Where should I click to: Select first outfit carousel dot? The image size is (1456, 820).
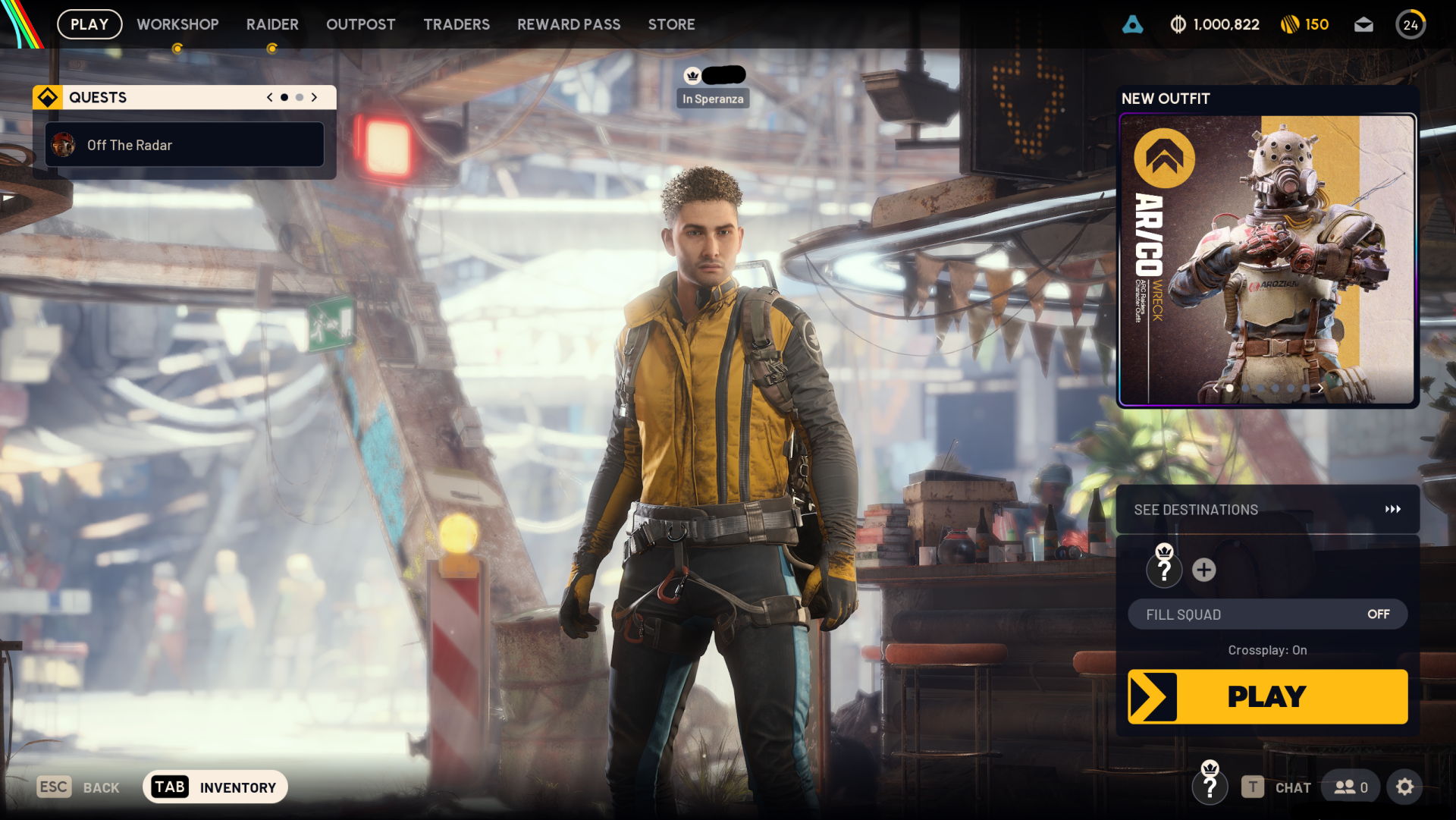coord(1230,388)
